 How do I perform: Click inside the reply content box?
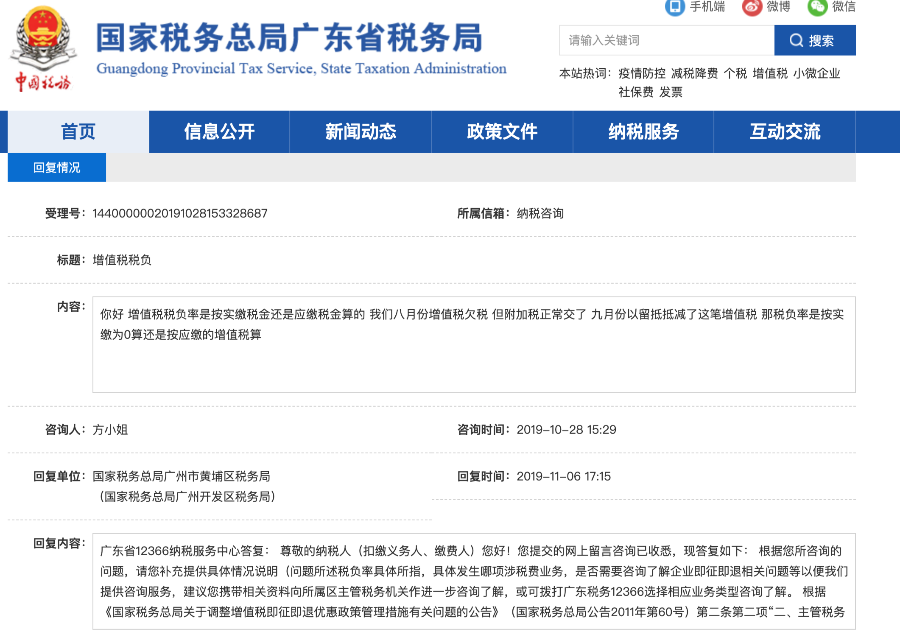474,581
